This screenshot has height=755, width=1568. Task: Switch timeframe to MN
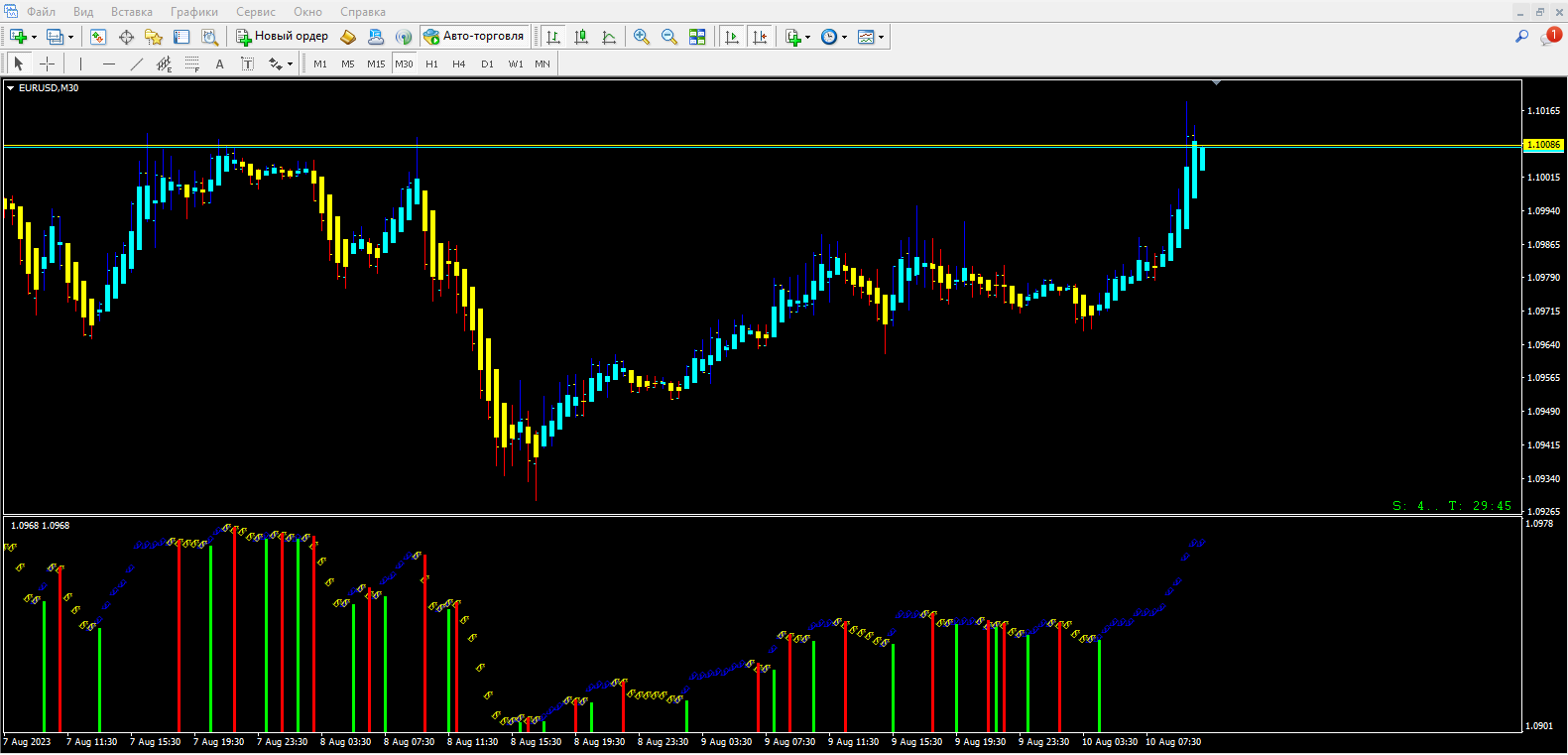coord(543,63)
